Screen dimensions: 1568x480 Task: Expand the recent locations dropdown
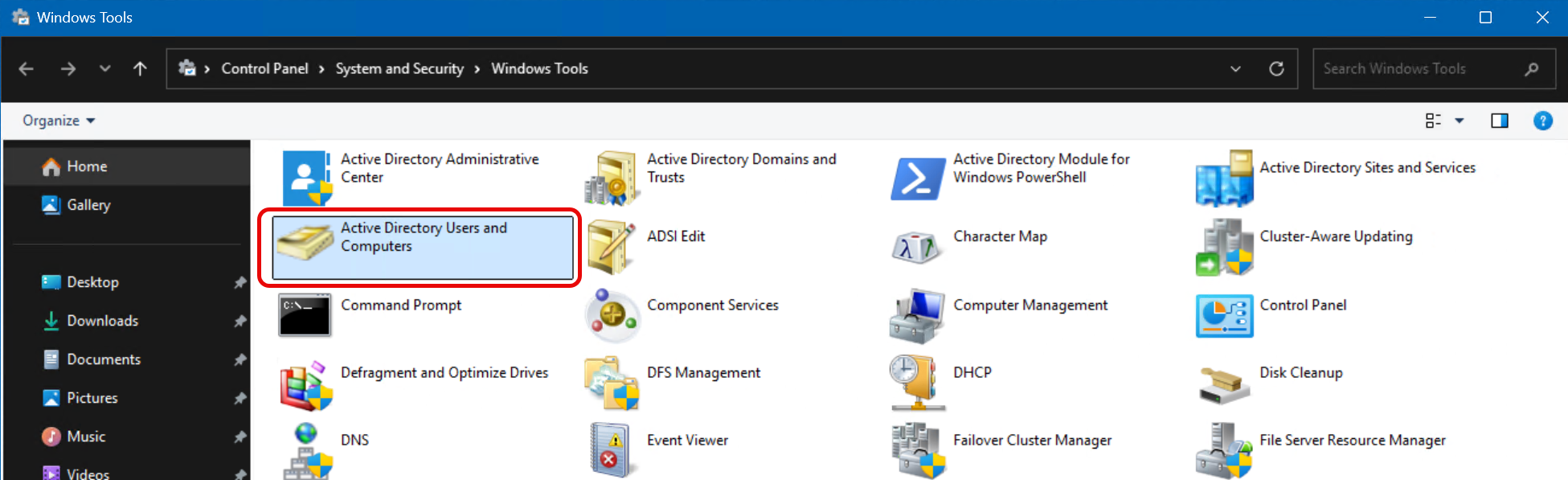pyautogui.click(x=105, y=69)
